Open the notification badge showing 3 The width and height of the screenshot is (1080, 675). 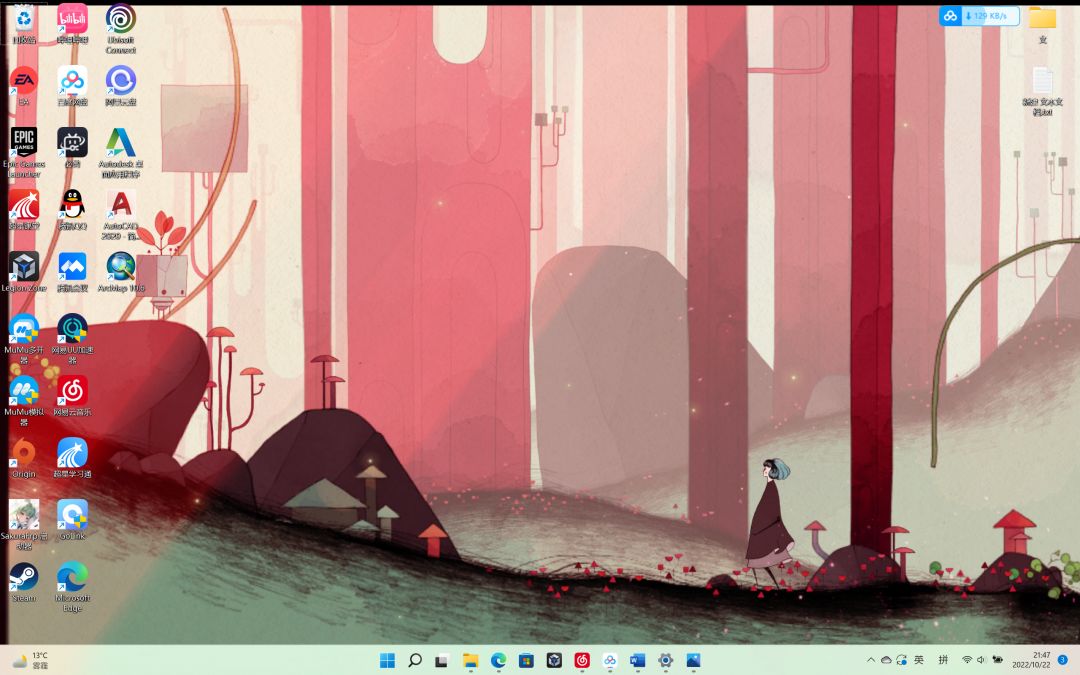tap(1063, 660)
